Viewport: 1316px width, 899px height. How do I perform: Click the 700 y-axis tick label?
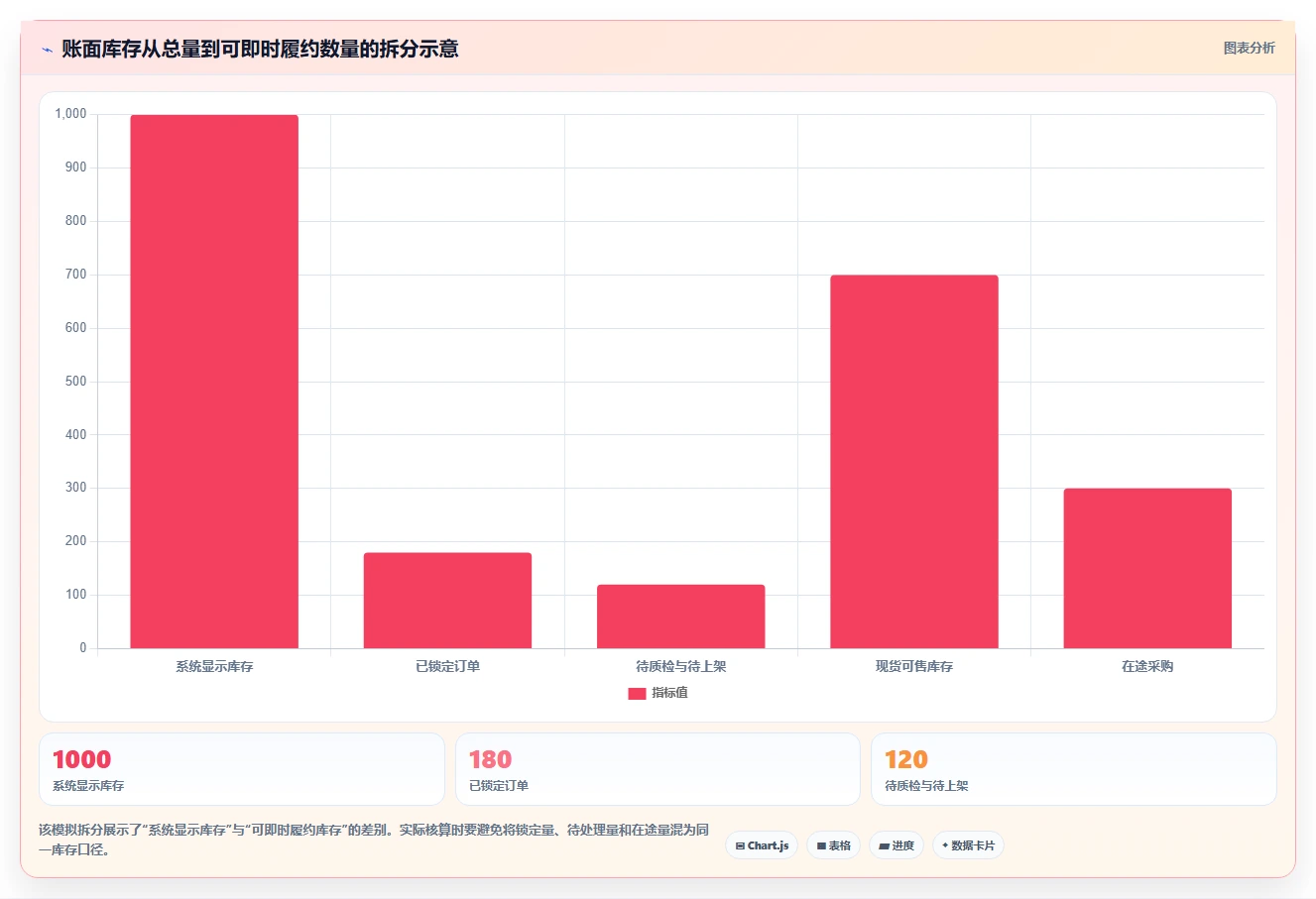coord(76,275)
